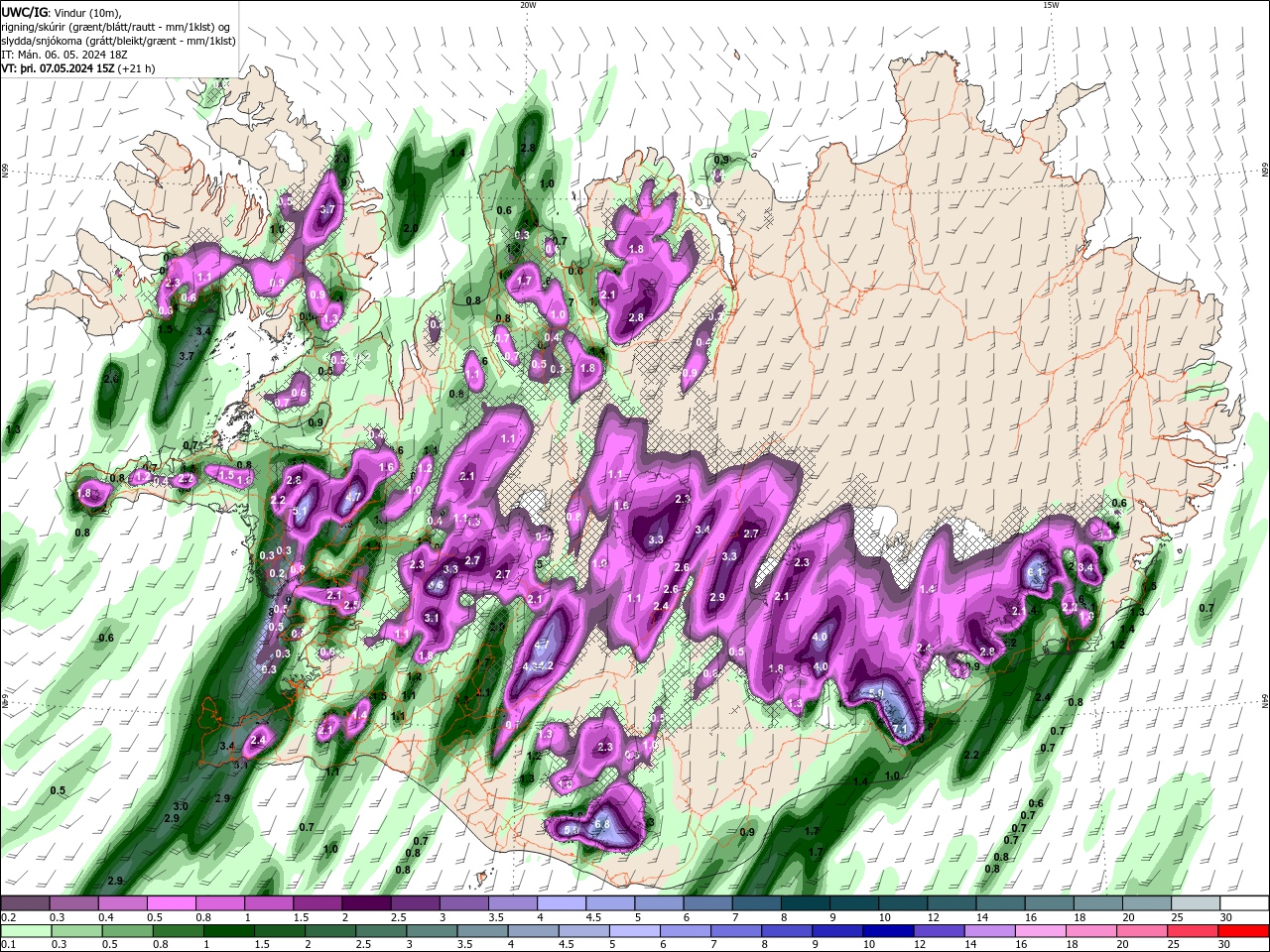Viewport: 1270px width, 952px height.
Task: Click the dark teal 8–9 swatch in the upper legend row
Action: pos(805,903)
